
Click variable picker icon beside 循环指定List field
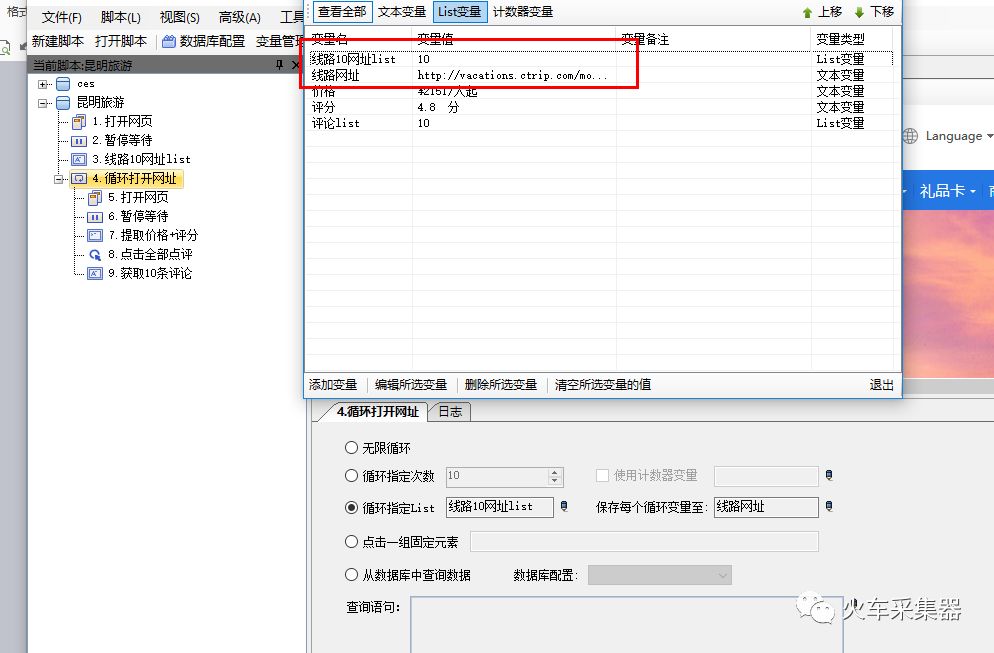tap(564, 507)
